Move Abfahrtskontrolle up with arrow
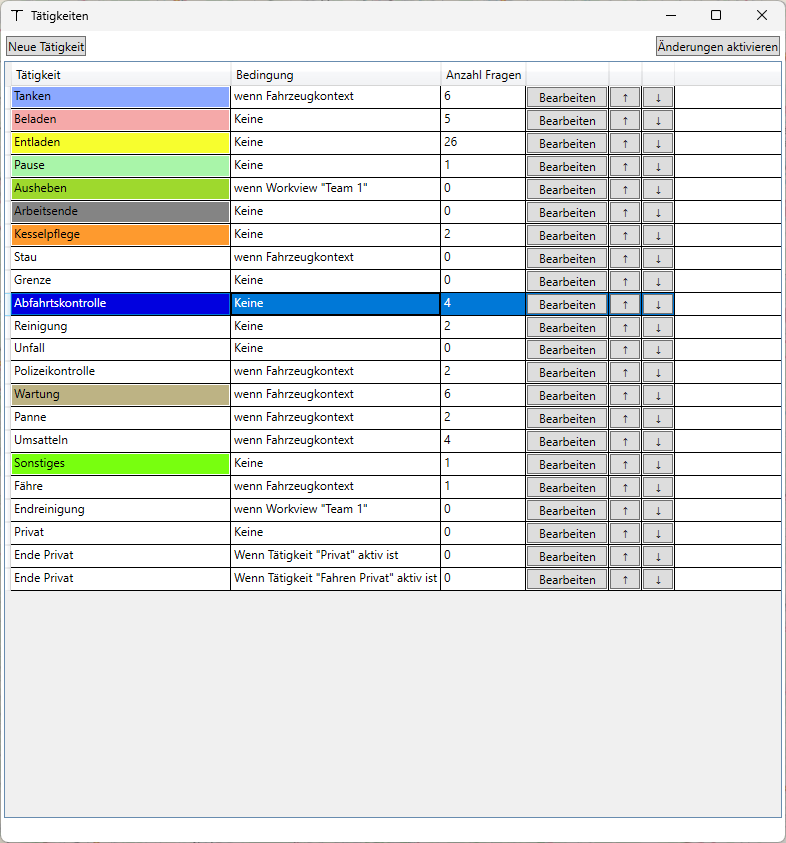This screenshot has height=843, width=786. click(x=625, y=305)
